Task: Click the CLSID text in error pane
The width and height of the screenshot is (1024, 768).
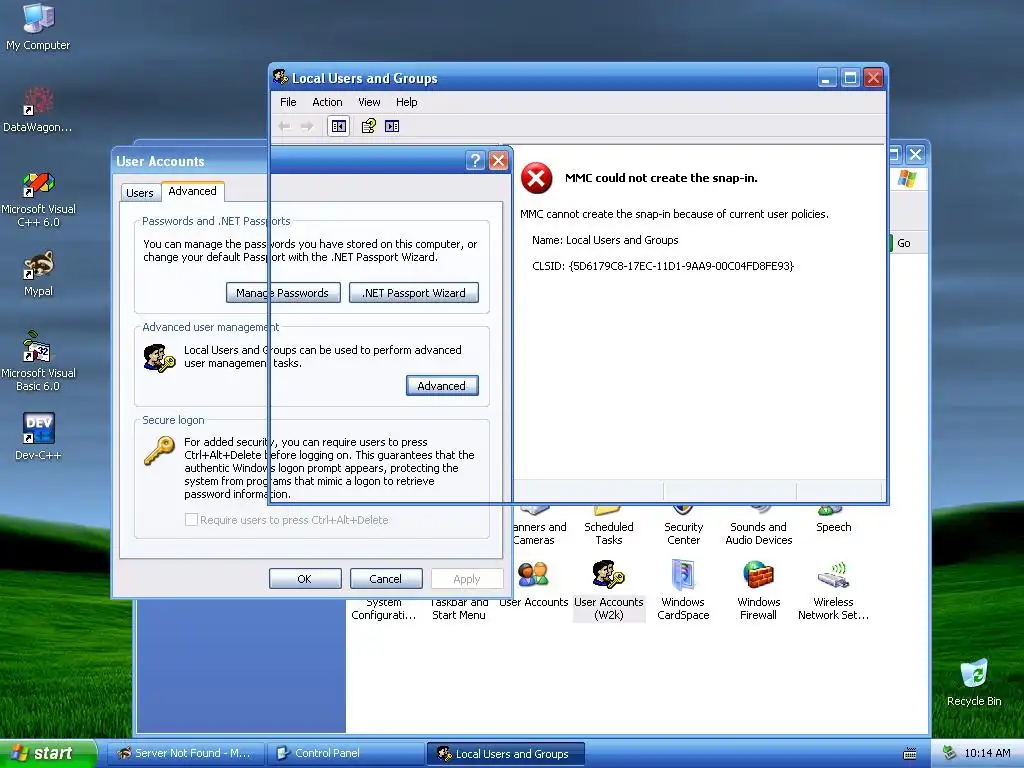Action: coord(663,266)
